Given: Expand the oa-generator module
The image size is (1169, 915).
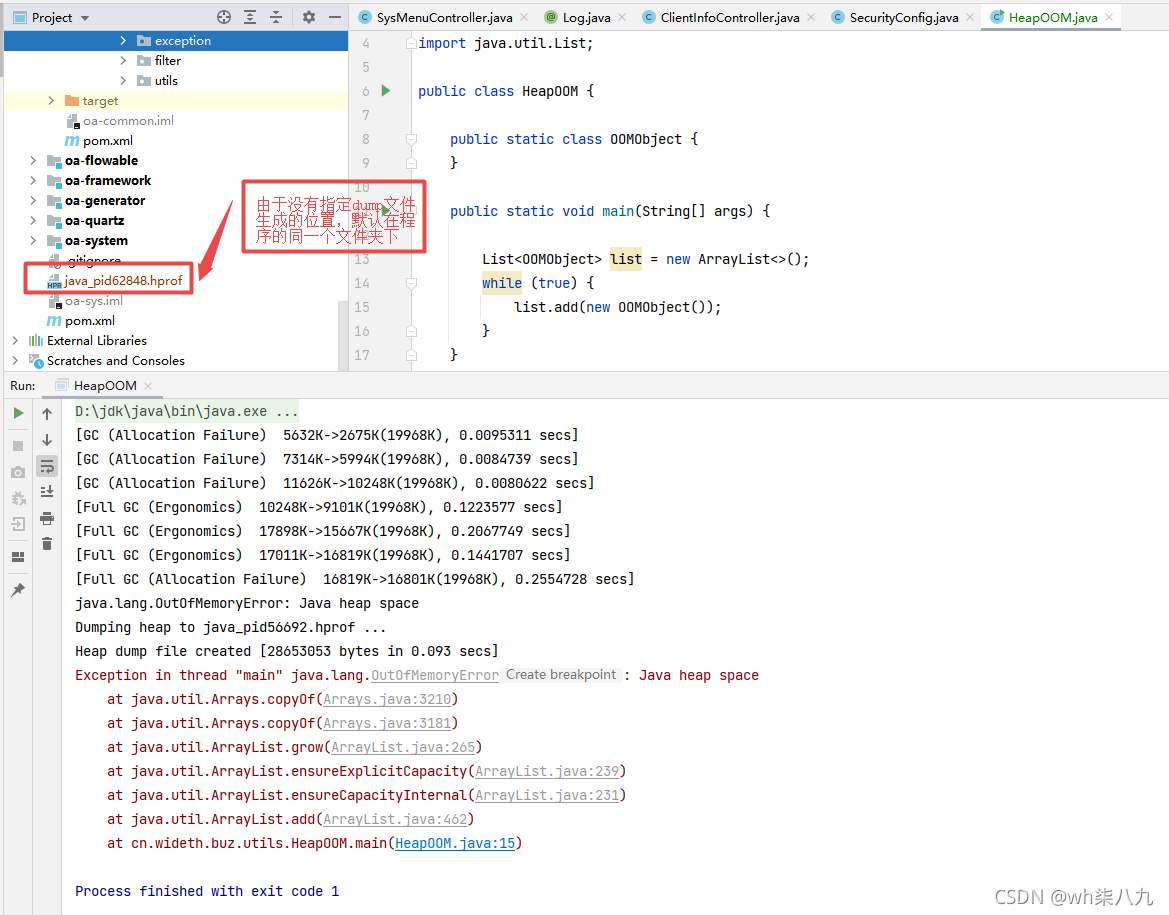Looking at the screenshot, I should pyautogui.click(x=33, y=201).
